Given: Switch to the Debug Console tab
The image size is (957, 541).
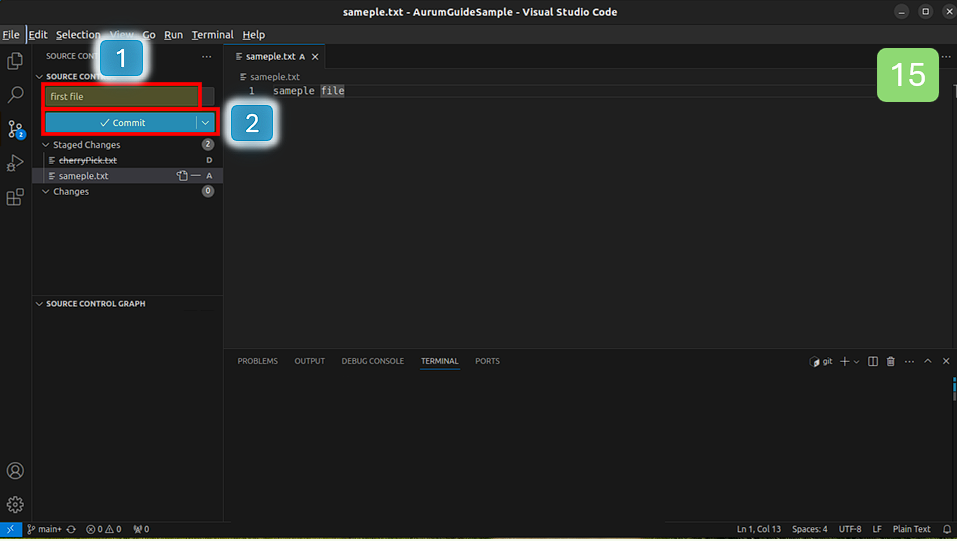Looking at the screenshot, I should point(372,361).
